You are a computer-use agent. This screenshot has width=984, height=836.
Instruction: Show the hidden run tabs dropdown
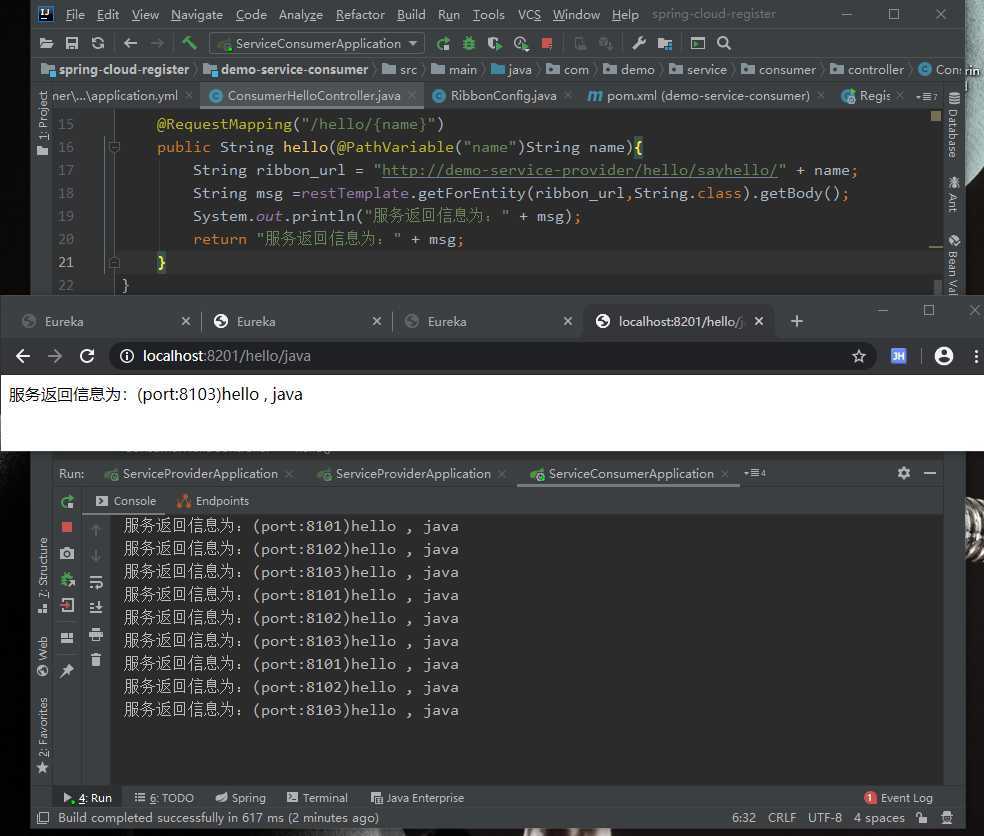(x=754, y=473)
